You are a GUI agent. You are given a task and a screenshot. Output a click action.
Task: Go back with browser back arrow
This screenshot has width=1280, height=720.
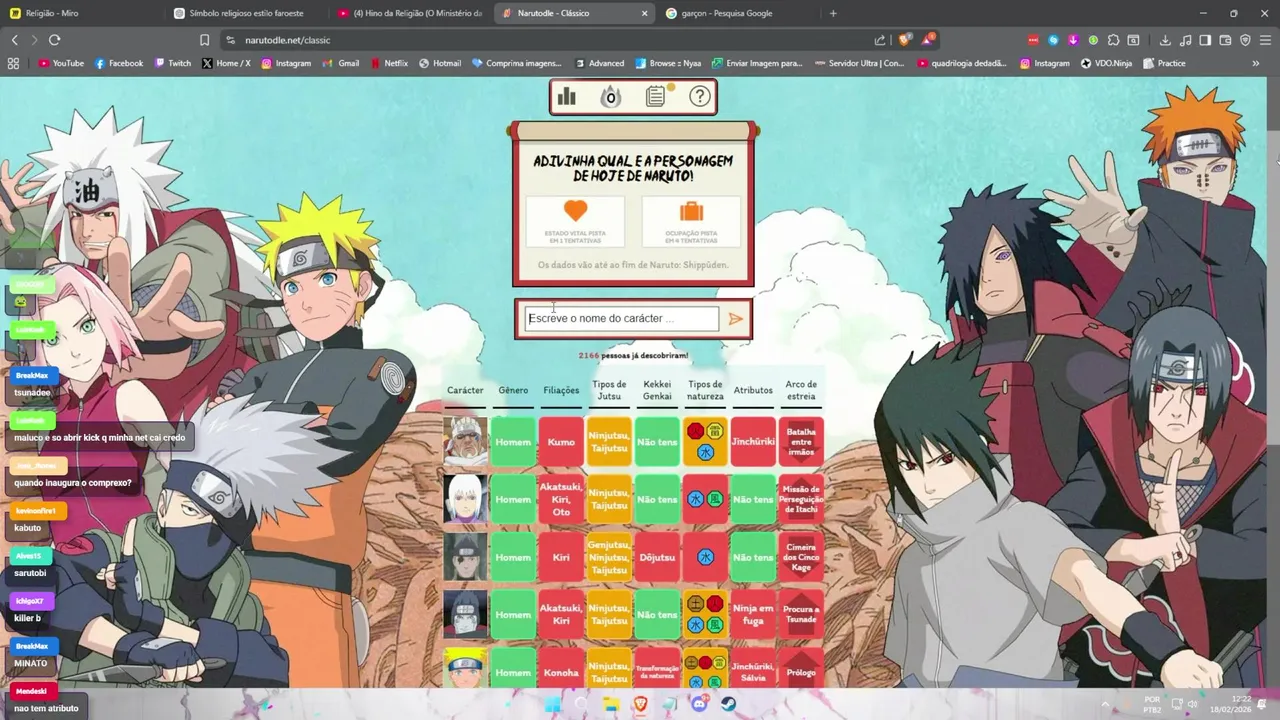(x=14, y=40)
